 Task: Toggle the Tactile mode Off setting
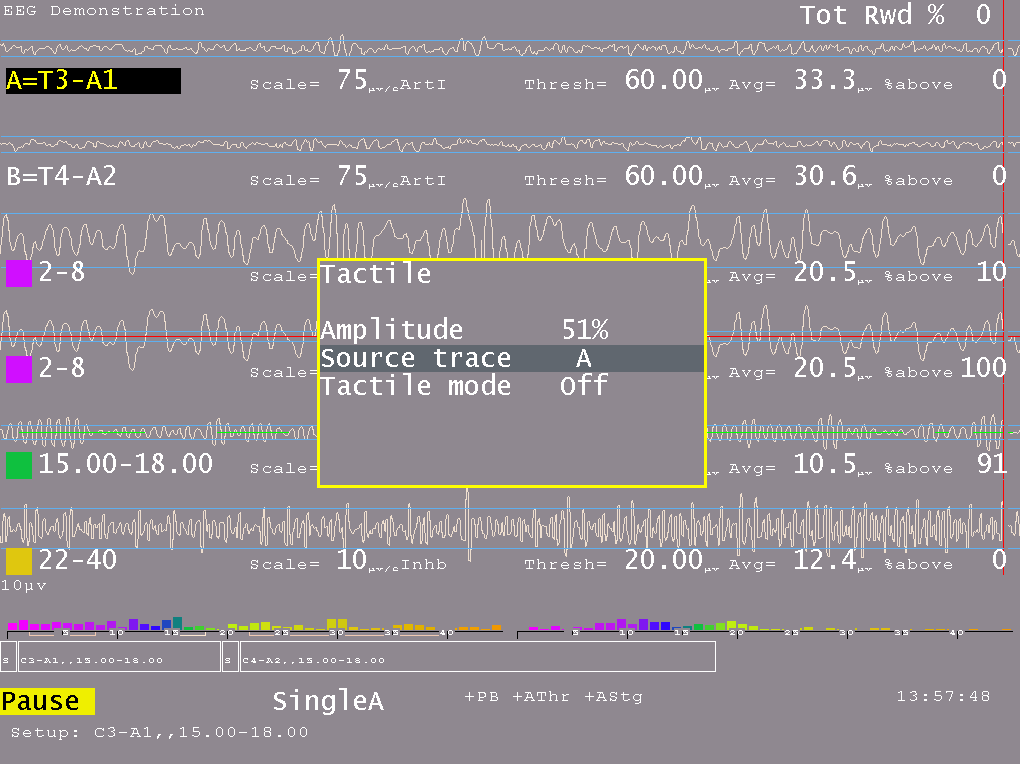(584, 386)
